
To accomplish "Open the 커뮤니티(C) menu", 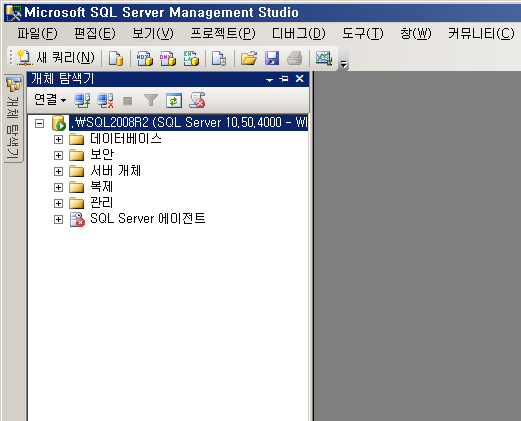I will pos(481,33).
